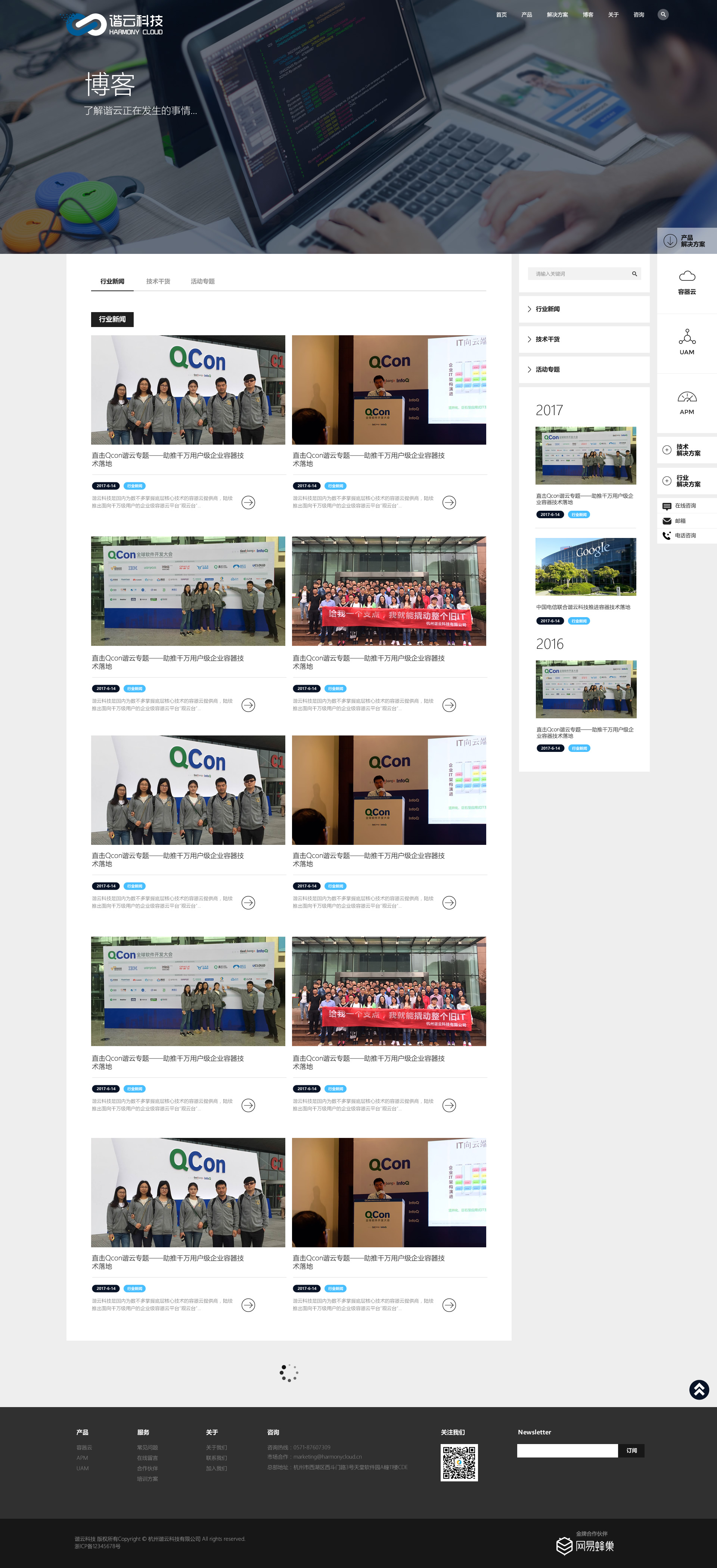The image size is (717, 1568).
Task: Open article 中国电信联合谐云科技推进容器技术落地
Action: pyautogui.click(x=583, y=607)
